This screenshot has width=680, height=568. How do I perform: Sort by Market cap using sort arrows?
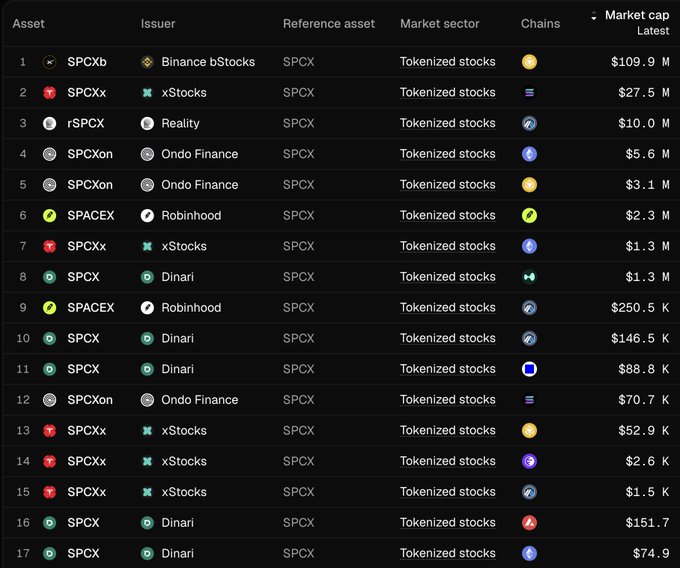tap(594, 16)
